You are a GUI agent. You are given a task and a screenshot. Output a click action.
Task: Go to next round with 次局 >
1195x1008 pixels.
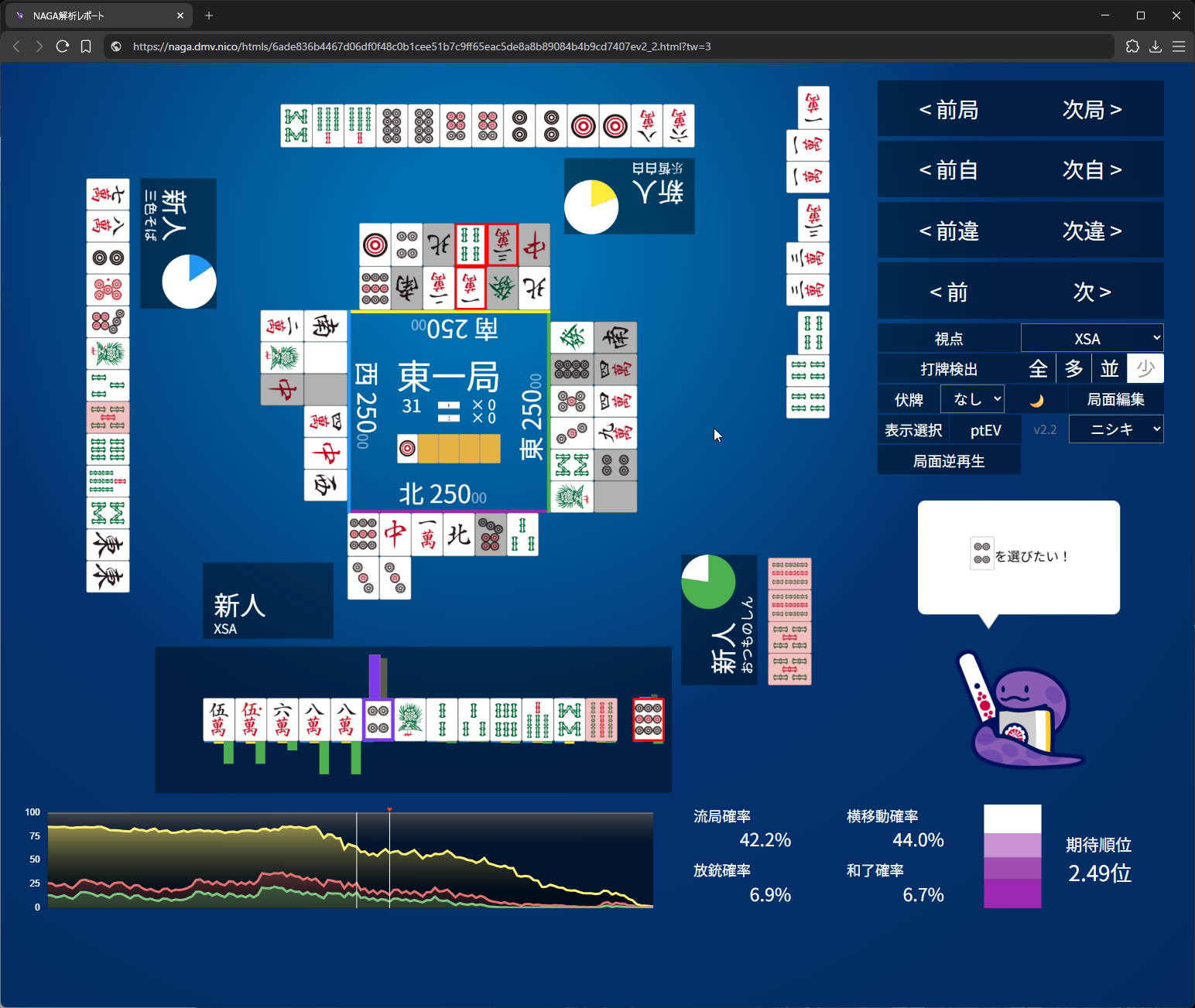coord(1091,110)
